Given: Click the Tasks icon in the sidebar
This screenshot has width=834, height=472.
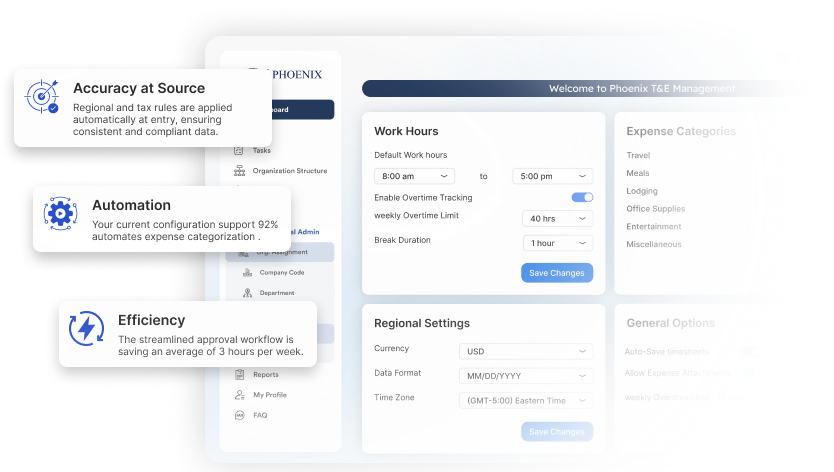Looking at the screenshot, I should [239, 151].
